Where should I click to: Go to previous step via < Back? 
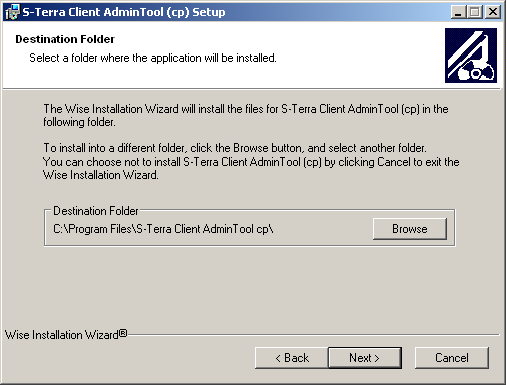coord(292,358)
